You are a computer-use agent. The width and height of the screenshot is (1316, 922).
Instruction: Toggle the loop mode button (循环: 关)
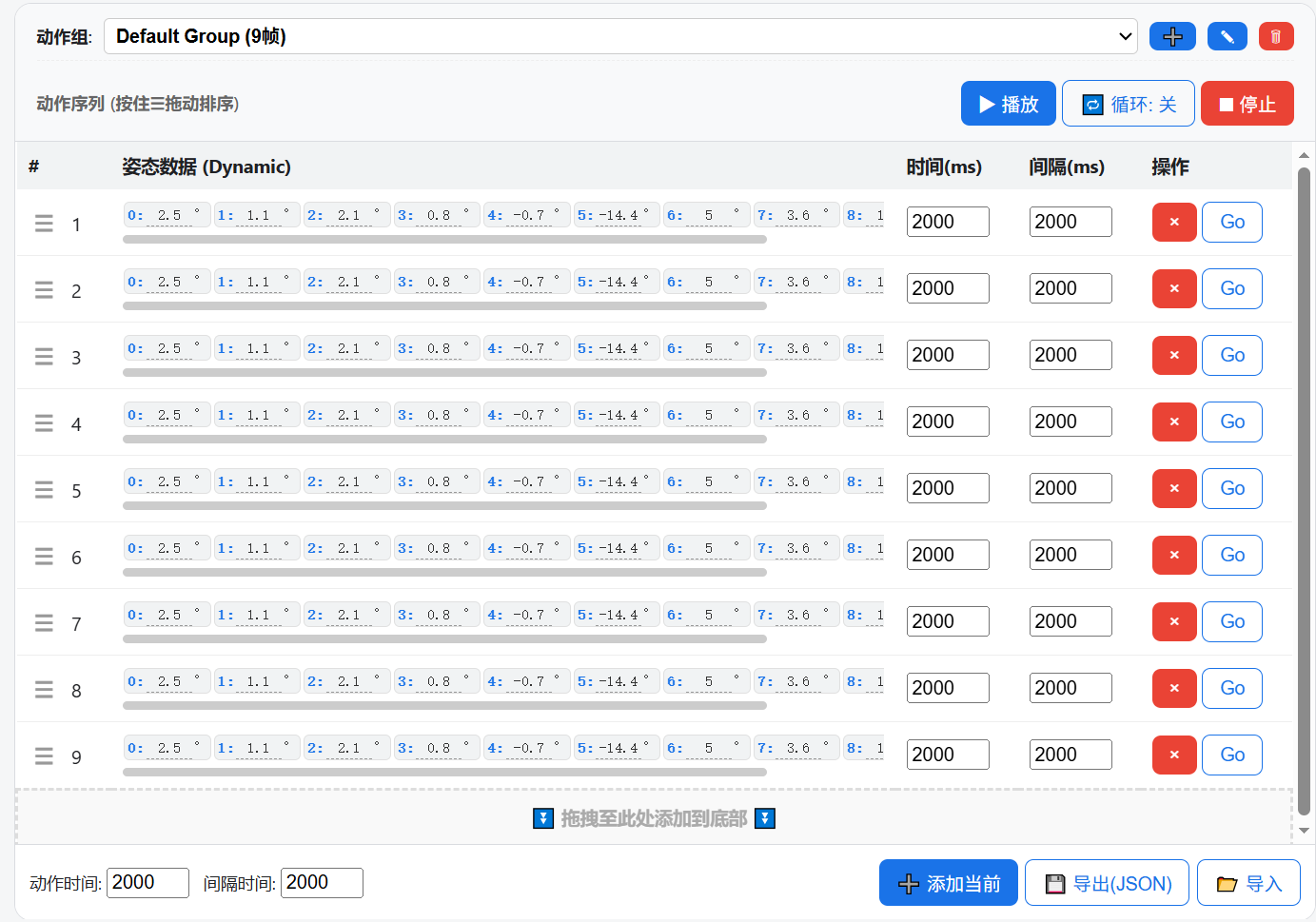(1128, 104)
